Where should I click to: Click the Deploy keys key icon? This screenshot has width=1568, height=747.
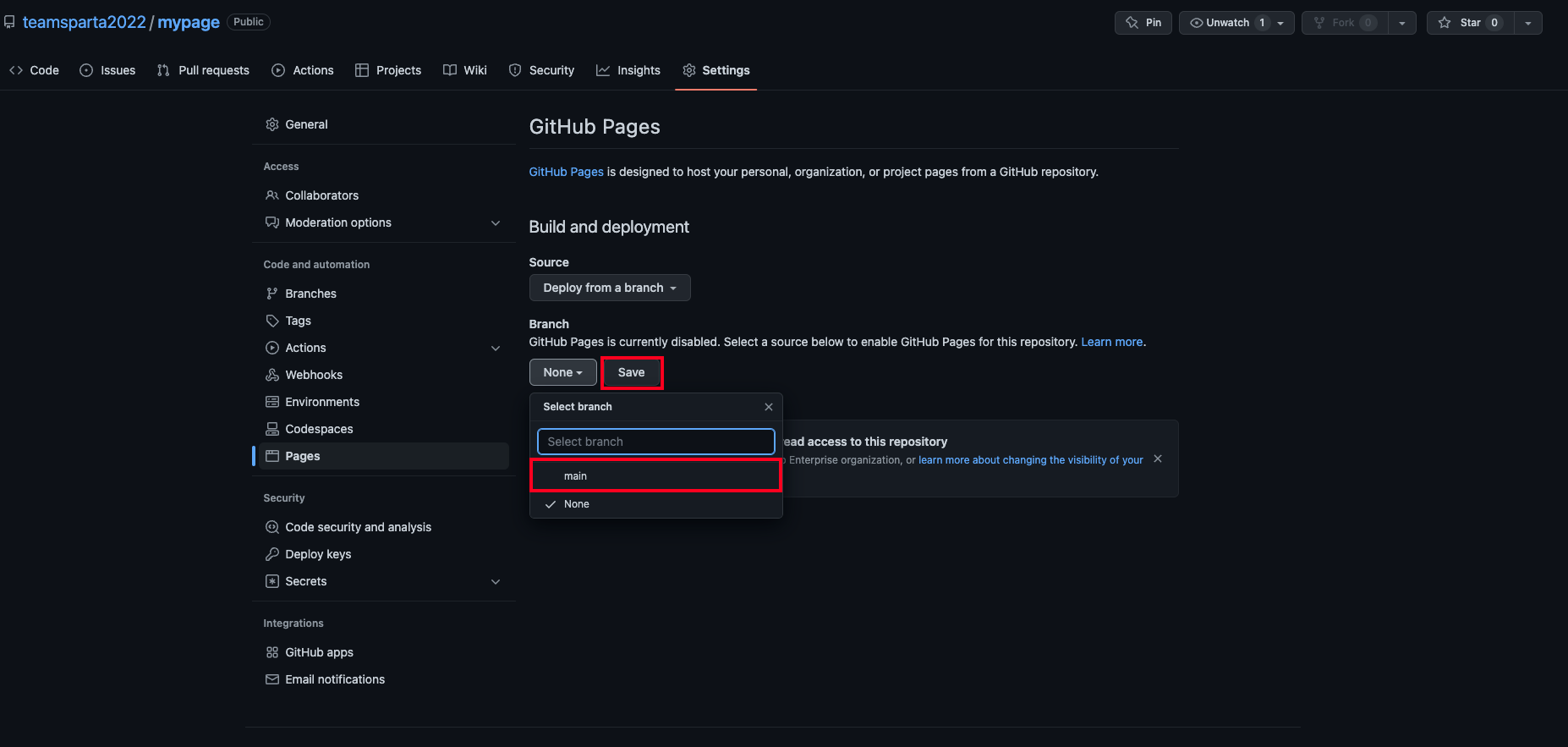[x=272, y=554]
